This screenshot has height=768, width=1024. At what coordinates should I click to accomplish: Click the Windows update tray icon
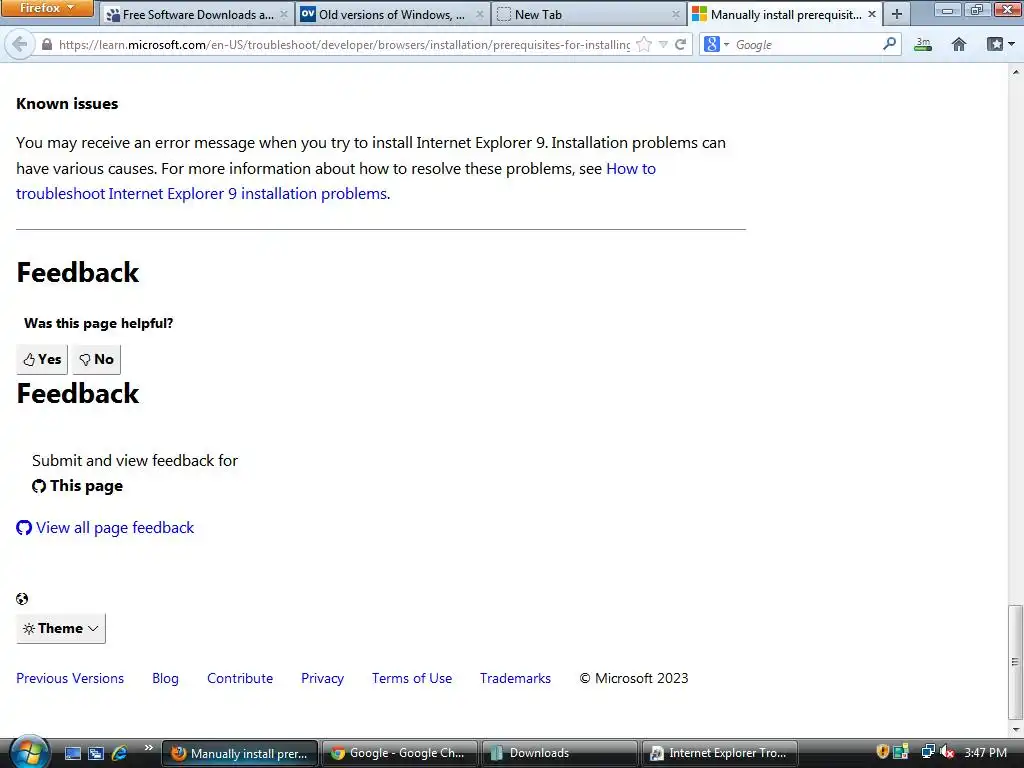click(901, 752)
